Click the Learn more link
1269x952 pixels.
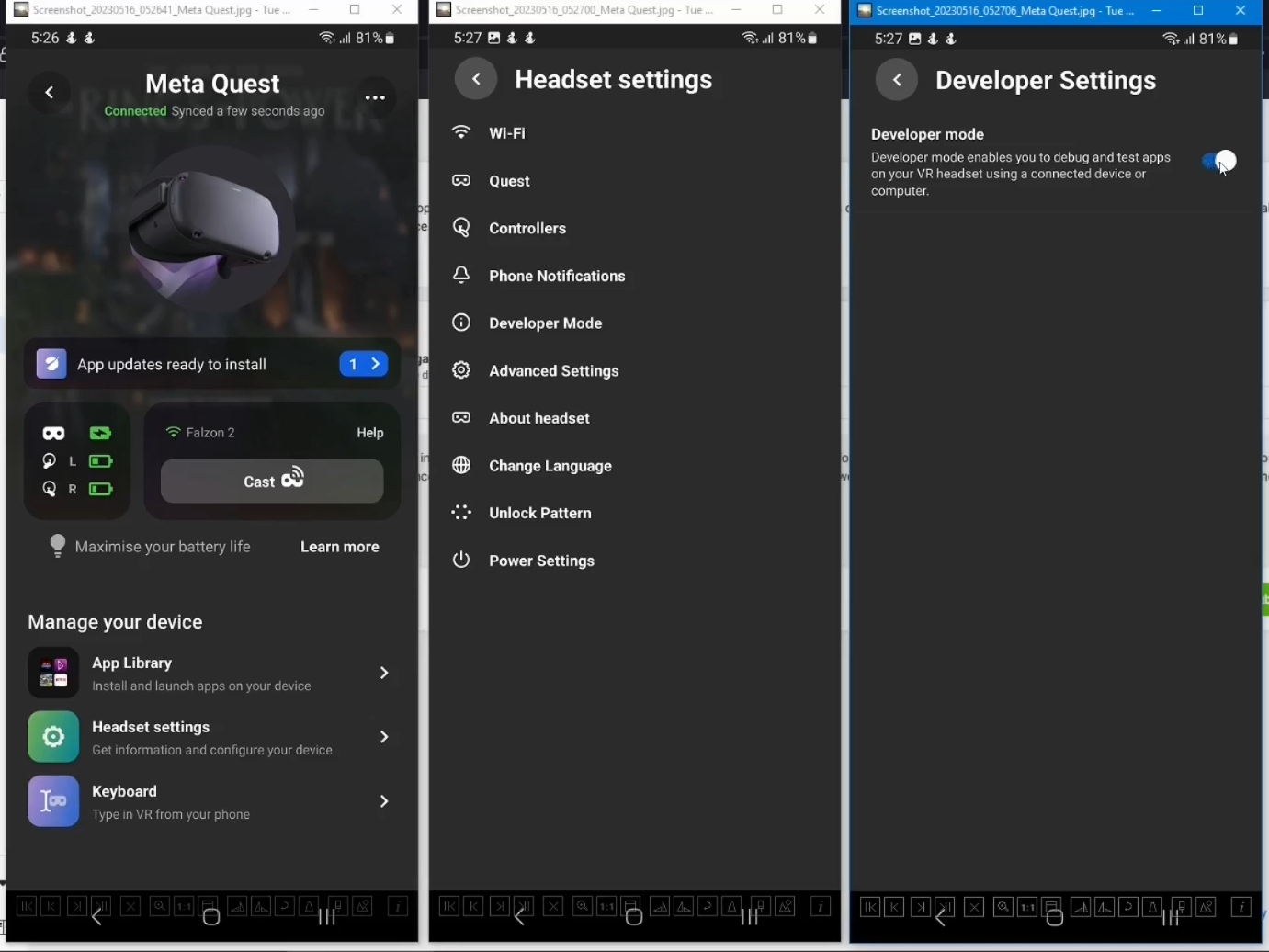tap(340, 547)
